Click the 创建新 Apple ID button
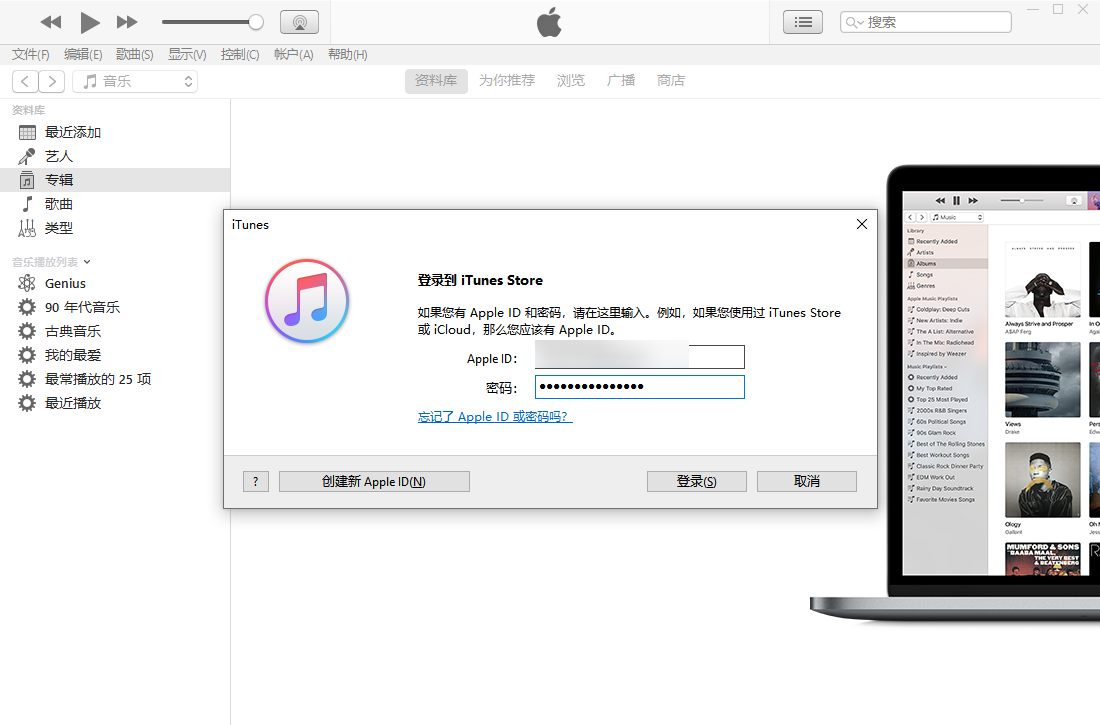 pos(374,481)
